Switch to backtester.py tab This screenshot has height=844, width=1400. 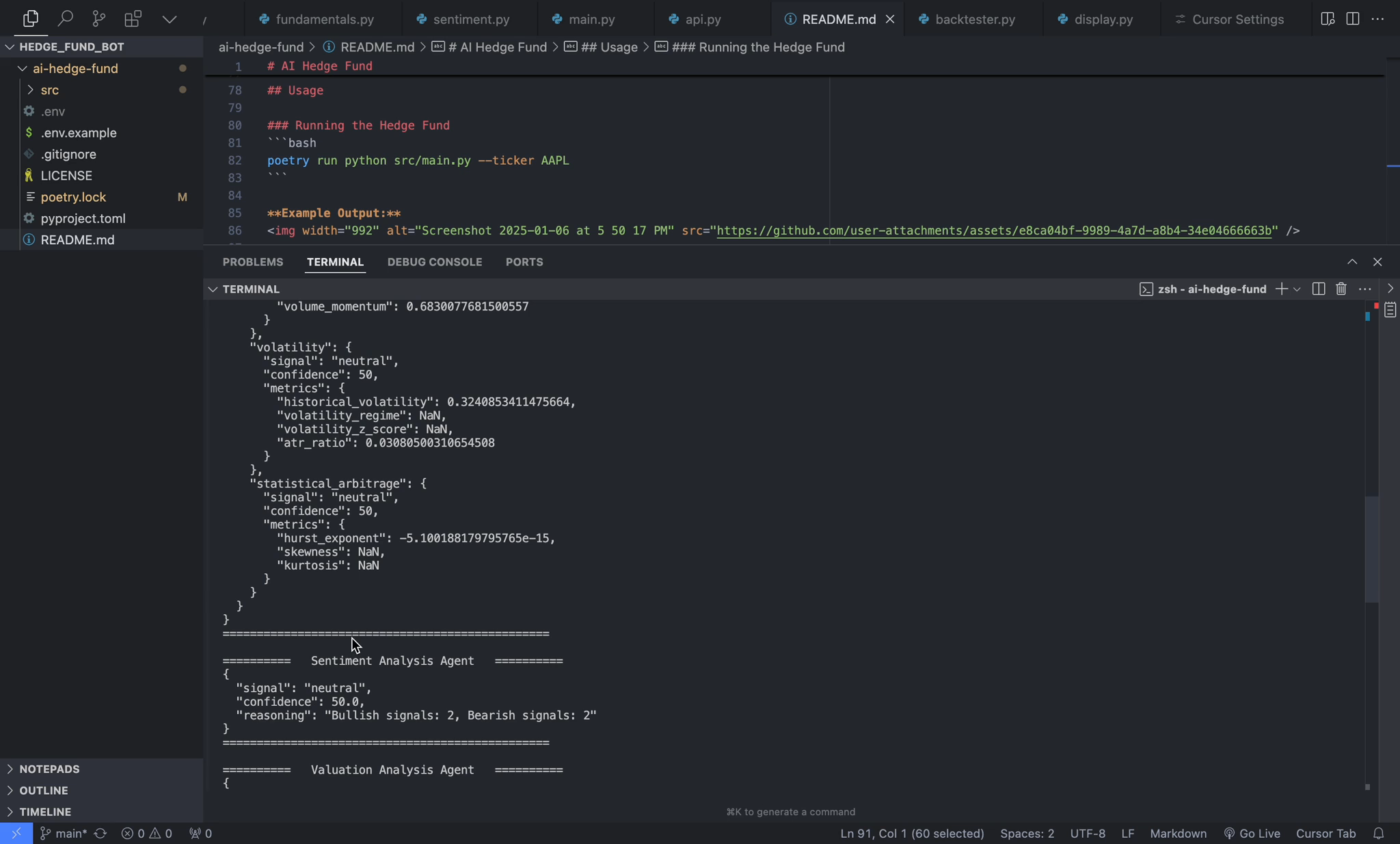click(967, 19)
